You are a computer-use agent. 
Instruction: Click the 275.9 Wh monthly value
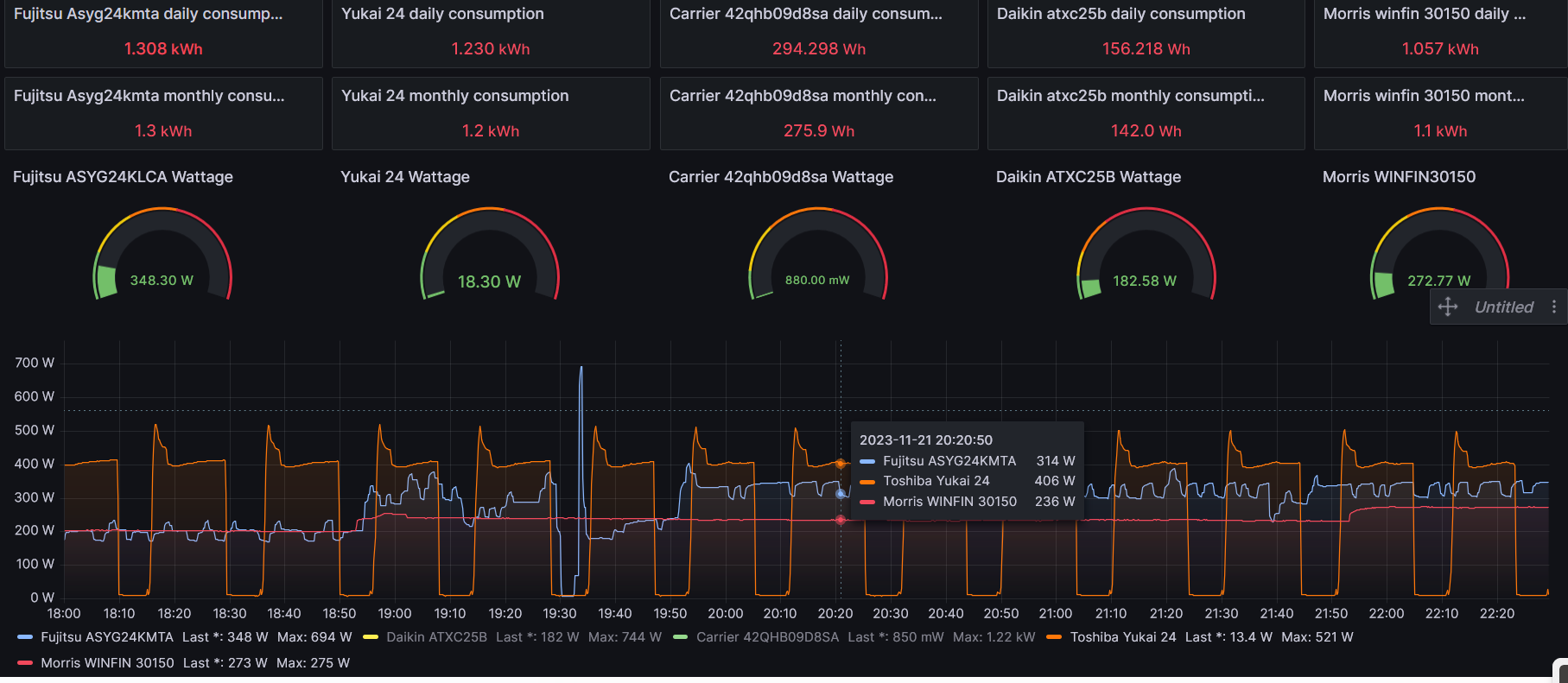click(819, 131)
